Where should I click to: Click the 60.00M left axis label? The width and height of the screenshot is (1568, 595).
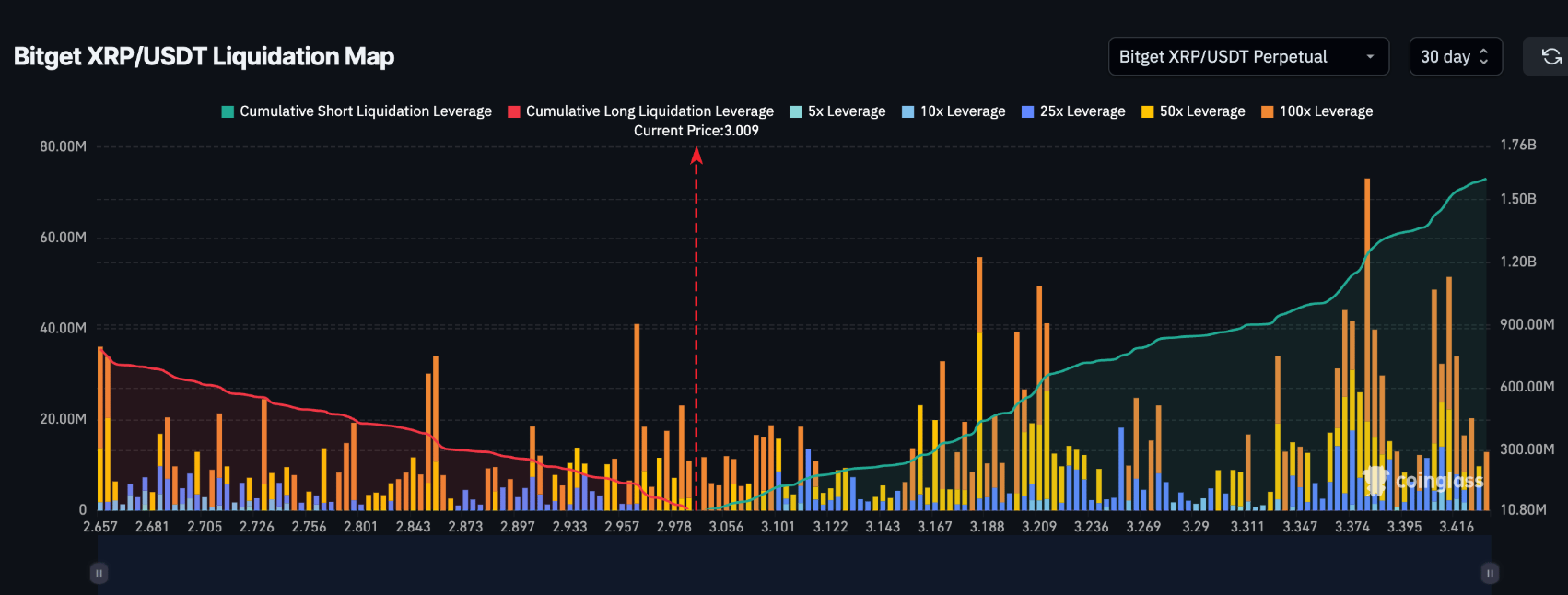(x=63, y=238)
